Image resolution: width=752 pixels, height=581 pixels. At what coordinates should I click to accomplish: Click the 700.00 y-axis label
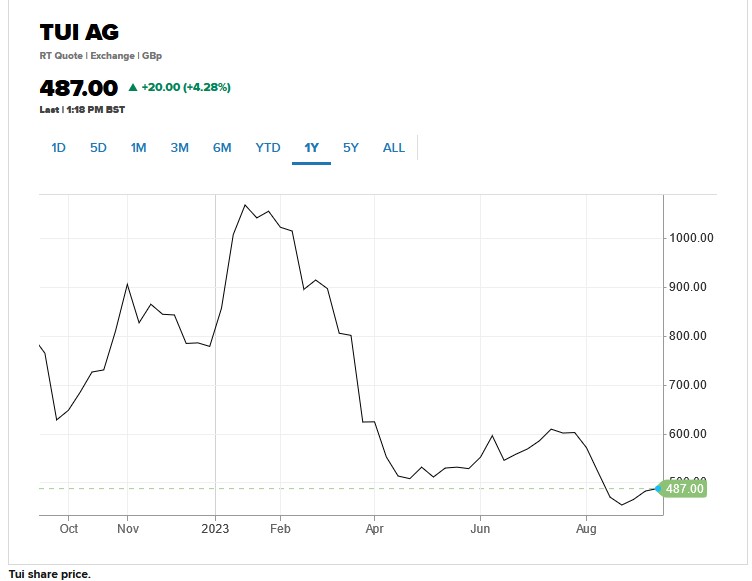coord(688,385)
